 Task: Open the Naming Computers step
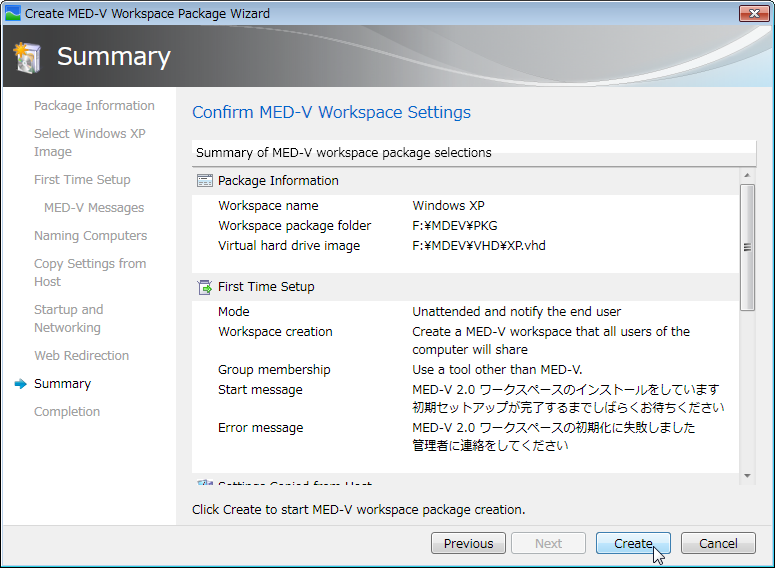(x=90, y=235)
